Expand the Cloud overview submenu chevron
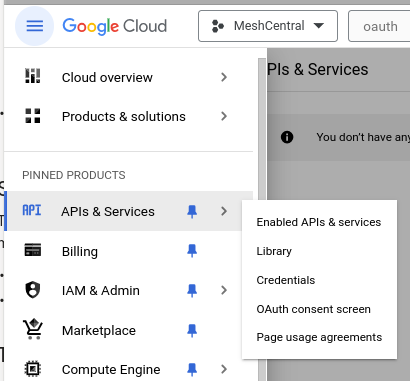The height and width of the screenshot is (381, 410). 224,77
